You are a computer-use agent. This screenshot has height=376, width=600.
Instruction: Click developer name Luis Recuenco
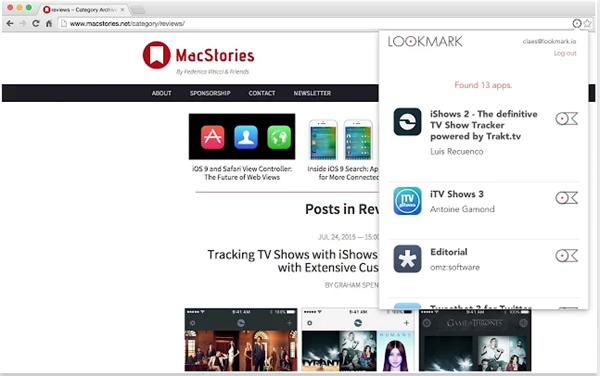click(x=457, y=151)
